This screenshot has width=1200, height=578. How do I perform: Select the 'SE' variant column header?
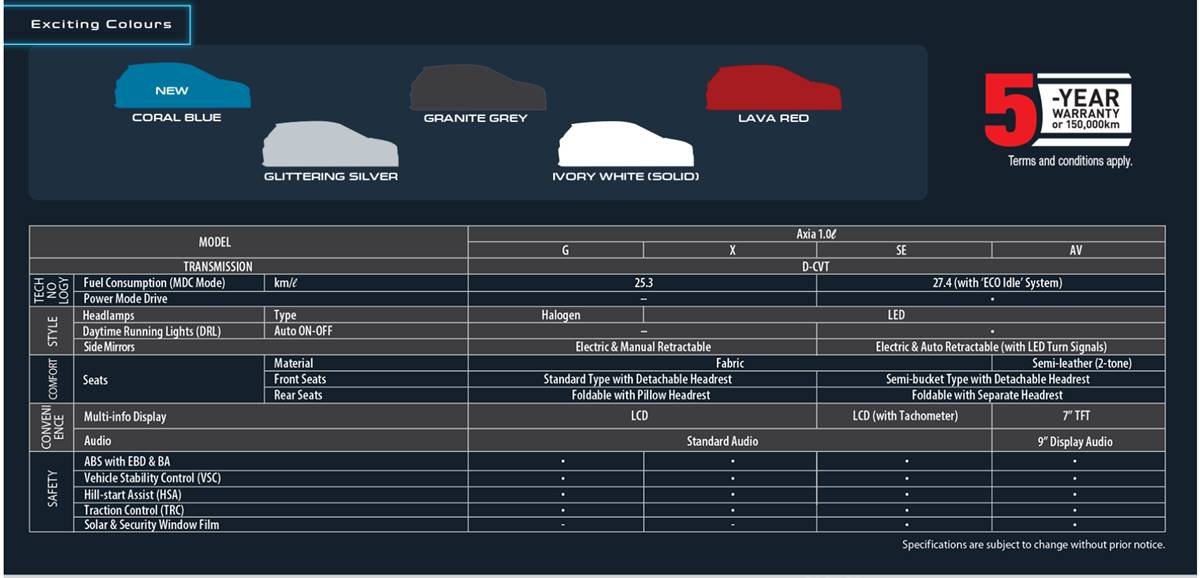point(902,251)
